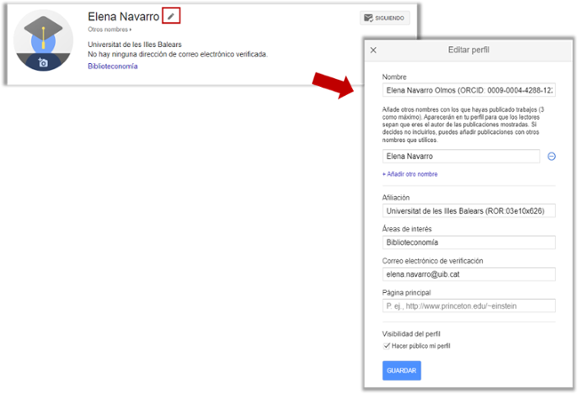Click the Editar perfil dialog title

[x=469, y=50]
